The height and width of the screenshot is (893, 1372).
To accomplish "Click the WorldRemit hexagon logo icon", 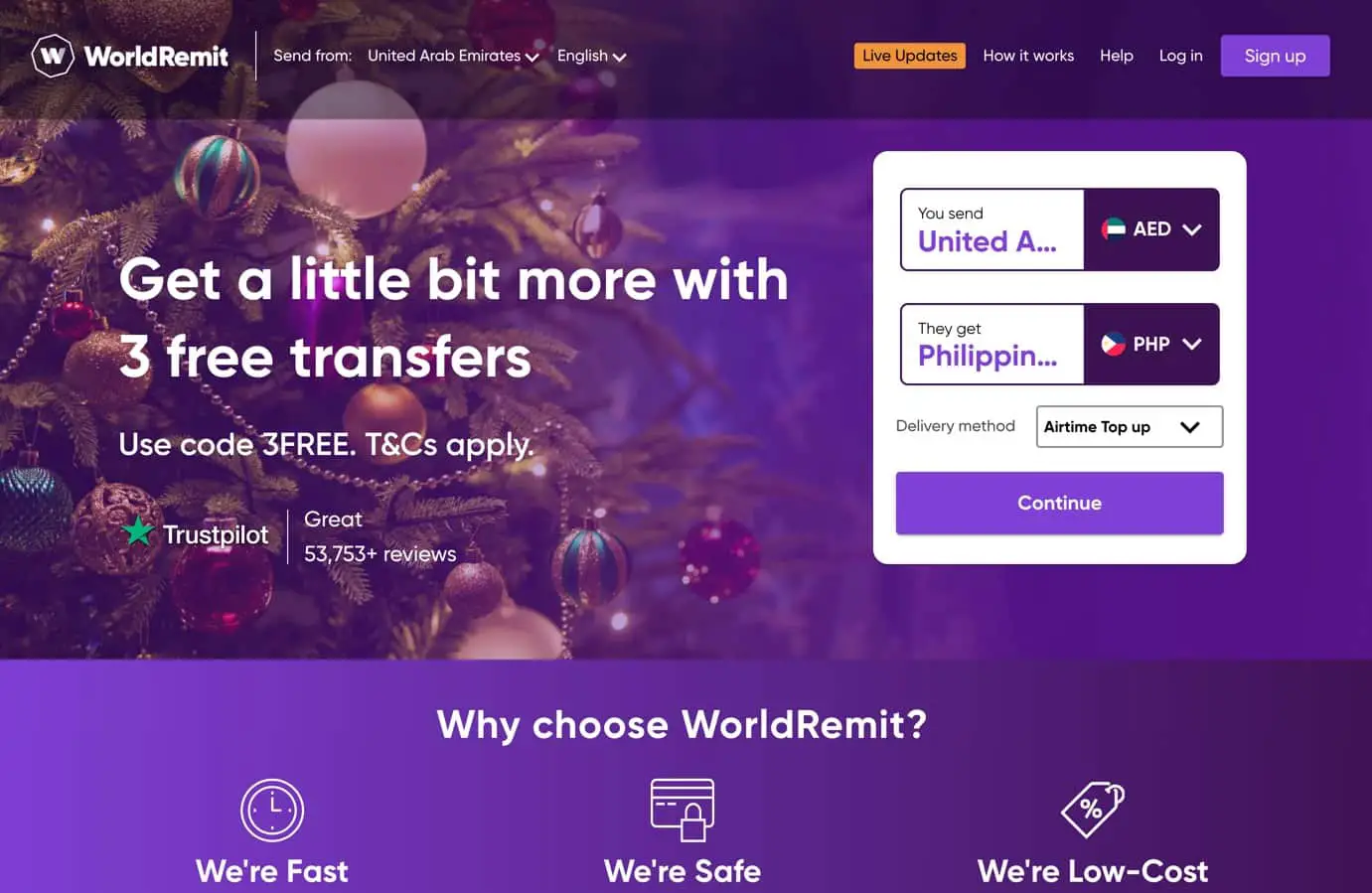I will pyautogui.click(x=53, y=56).
